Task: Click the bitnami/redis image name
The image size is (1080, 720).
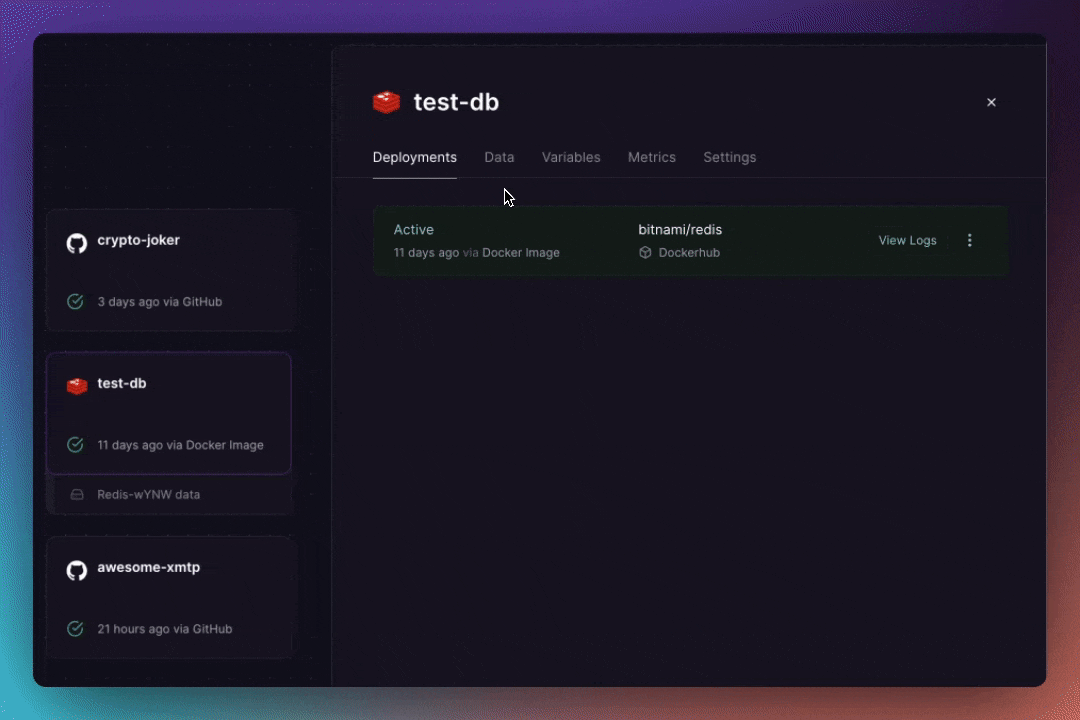Action: pyautogui.click(x=680, y=230)
